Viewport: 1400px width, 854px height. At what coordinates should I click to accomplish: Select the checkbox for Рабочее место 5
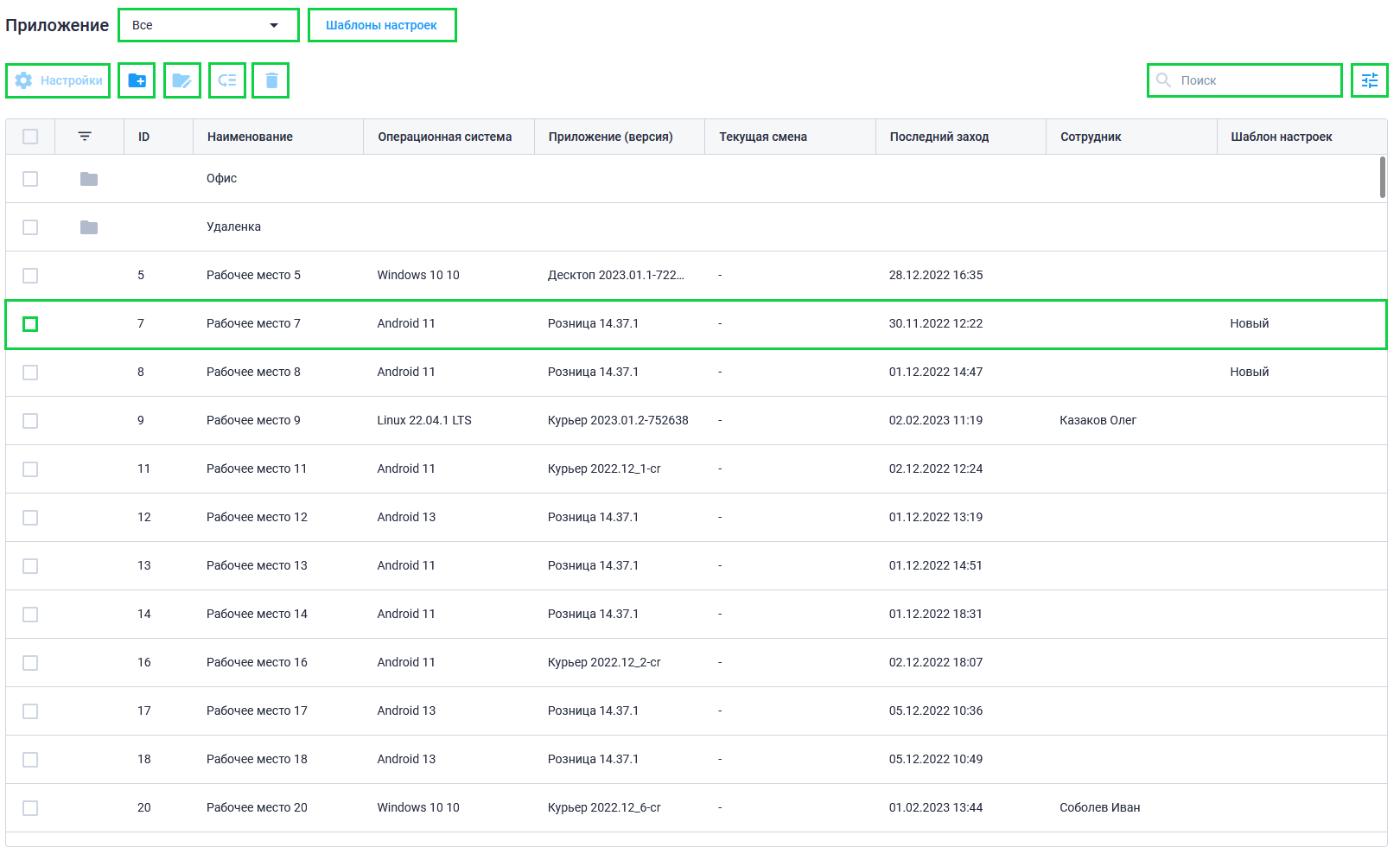(x=30, y=276)
